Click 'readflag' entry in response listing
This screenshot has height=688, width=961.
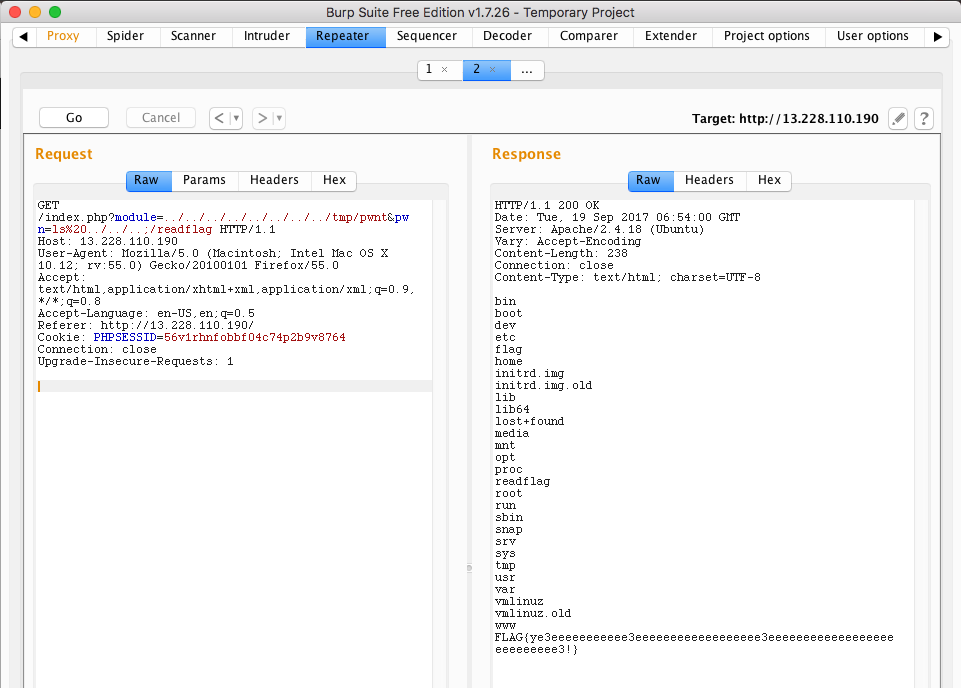522,482
